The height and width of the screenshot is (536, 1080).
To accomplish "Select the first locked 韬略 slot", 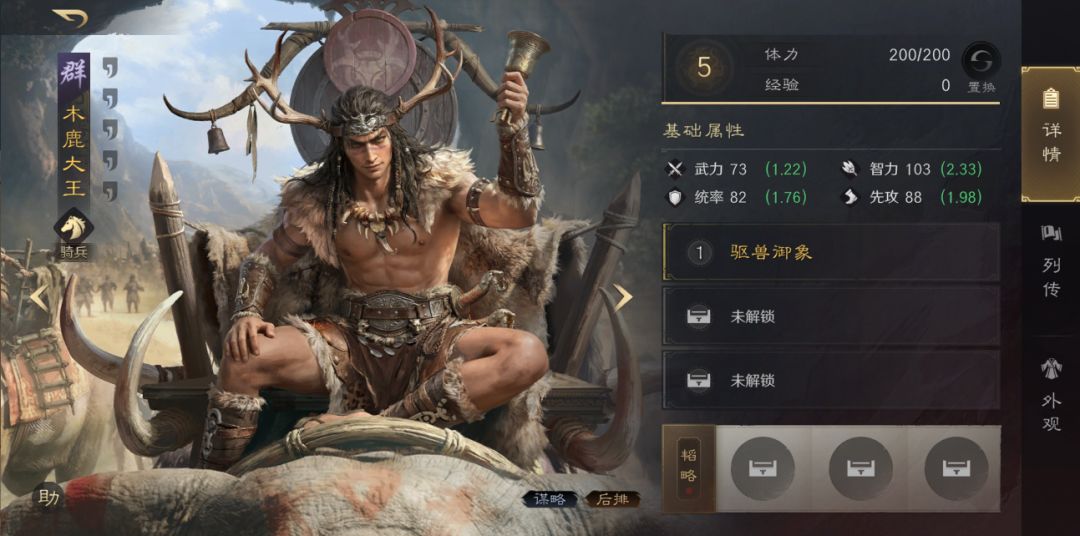I will click(x=762, y=468).
